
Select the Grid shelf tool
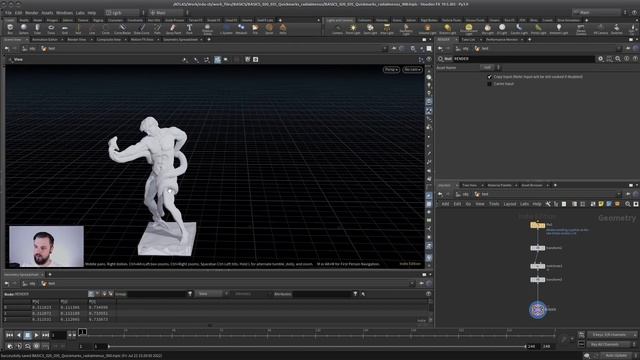64,29
